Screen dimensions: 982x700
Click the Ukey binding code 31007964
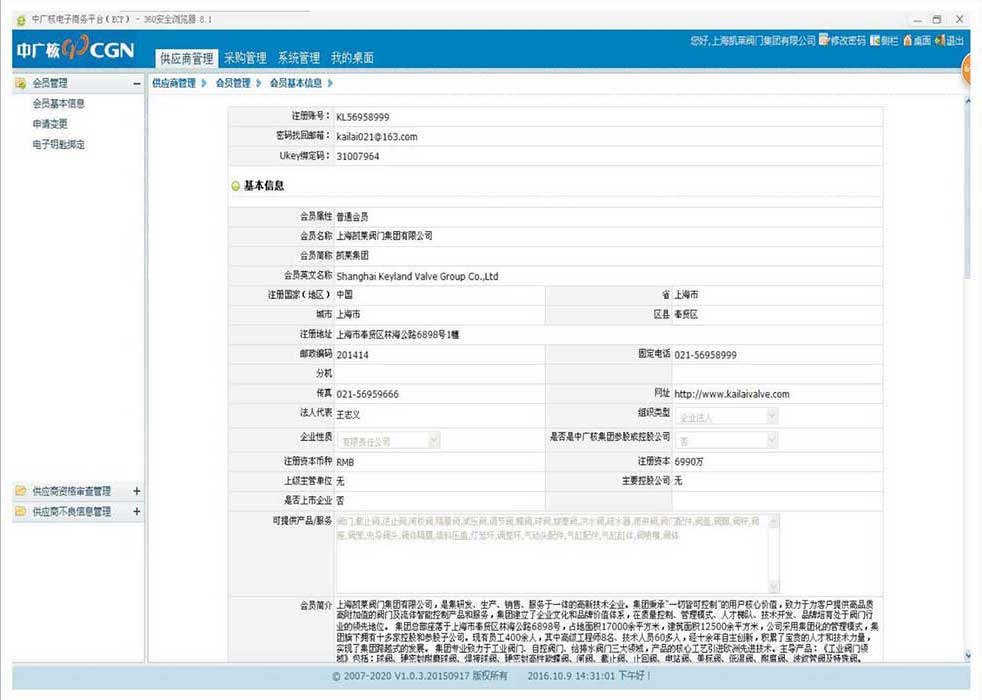[358, 157]
